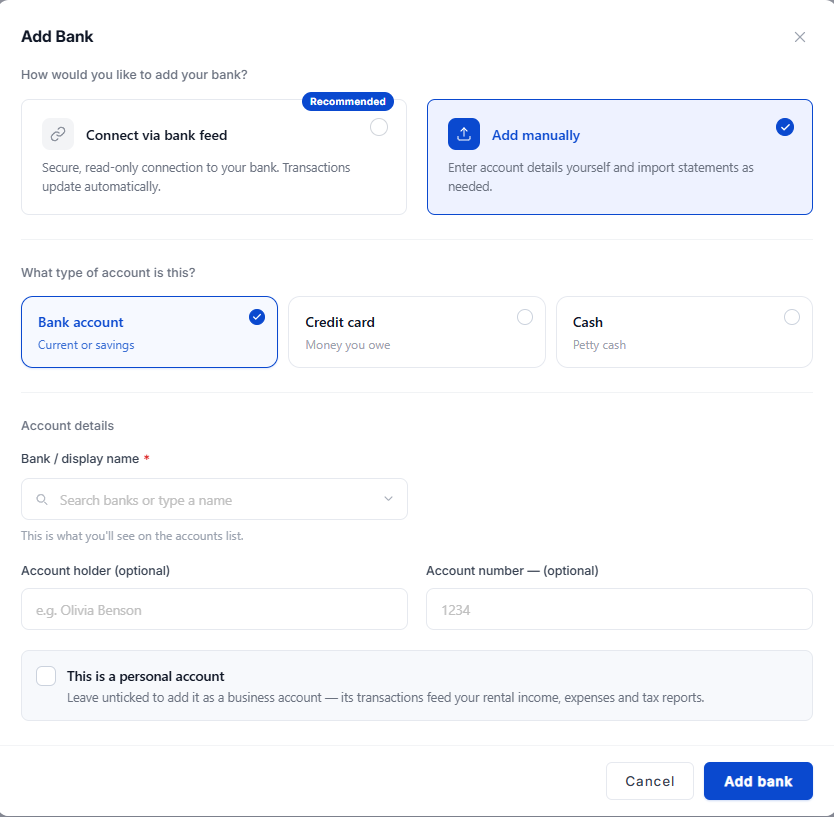Click the link chain icon for bank feed

[x=58, y=134]
